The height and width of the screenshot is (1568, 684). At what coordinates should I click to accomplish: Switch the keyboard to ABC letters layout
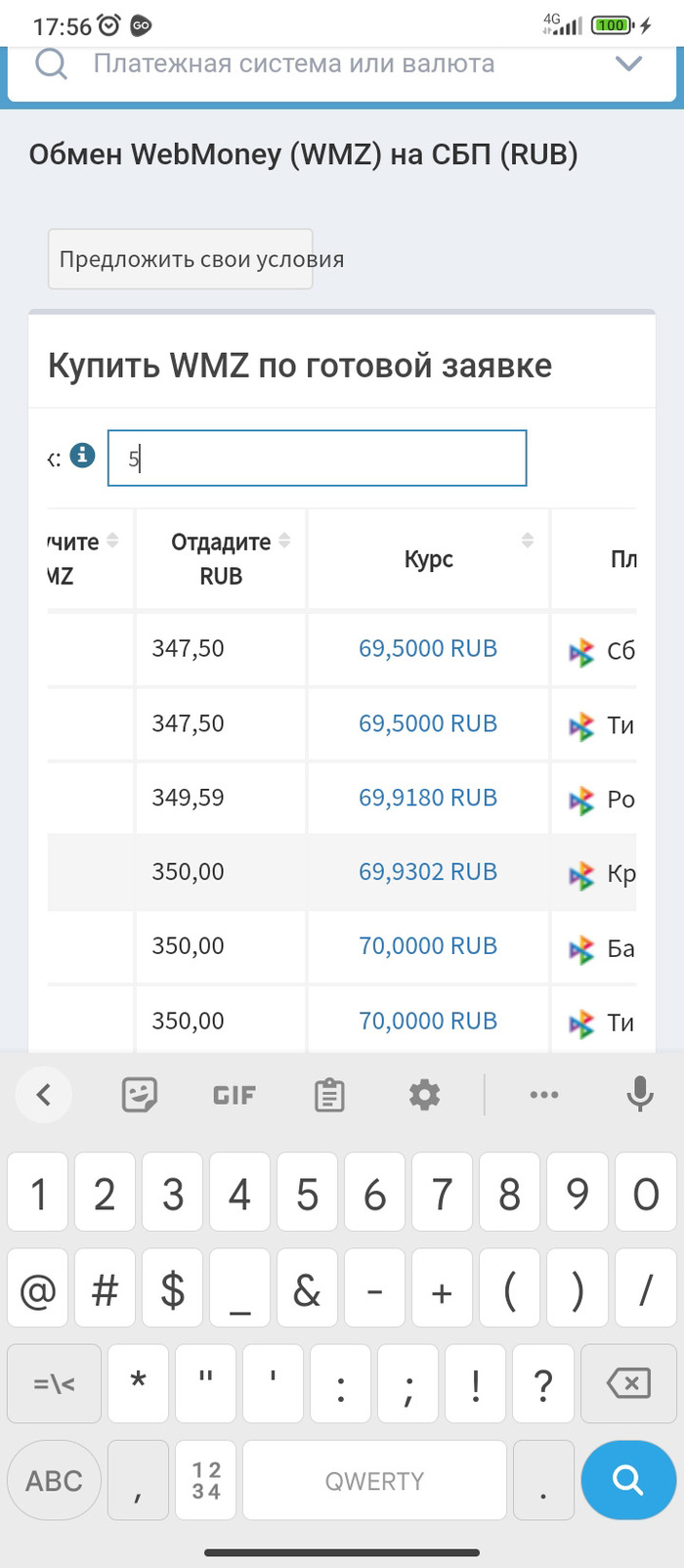coord(54,1481)
